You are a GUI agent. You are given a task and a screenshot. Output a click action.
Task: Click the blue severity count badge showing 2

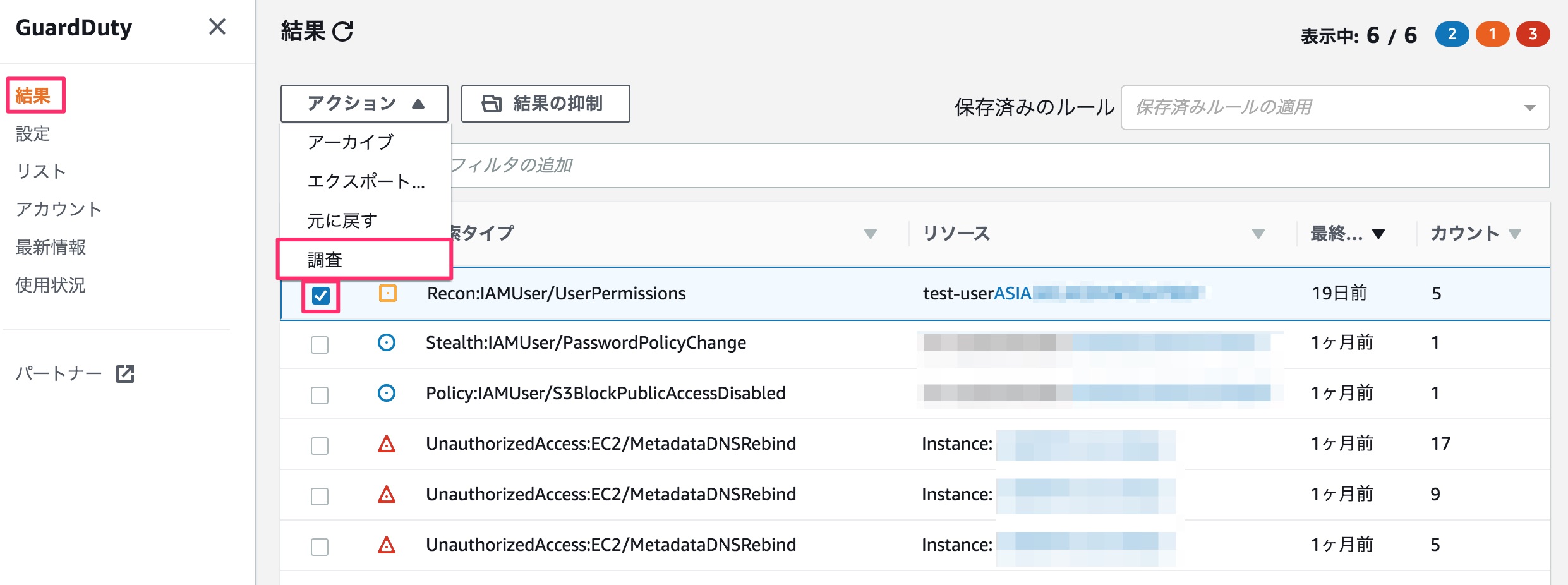tap(1451, 34)
